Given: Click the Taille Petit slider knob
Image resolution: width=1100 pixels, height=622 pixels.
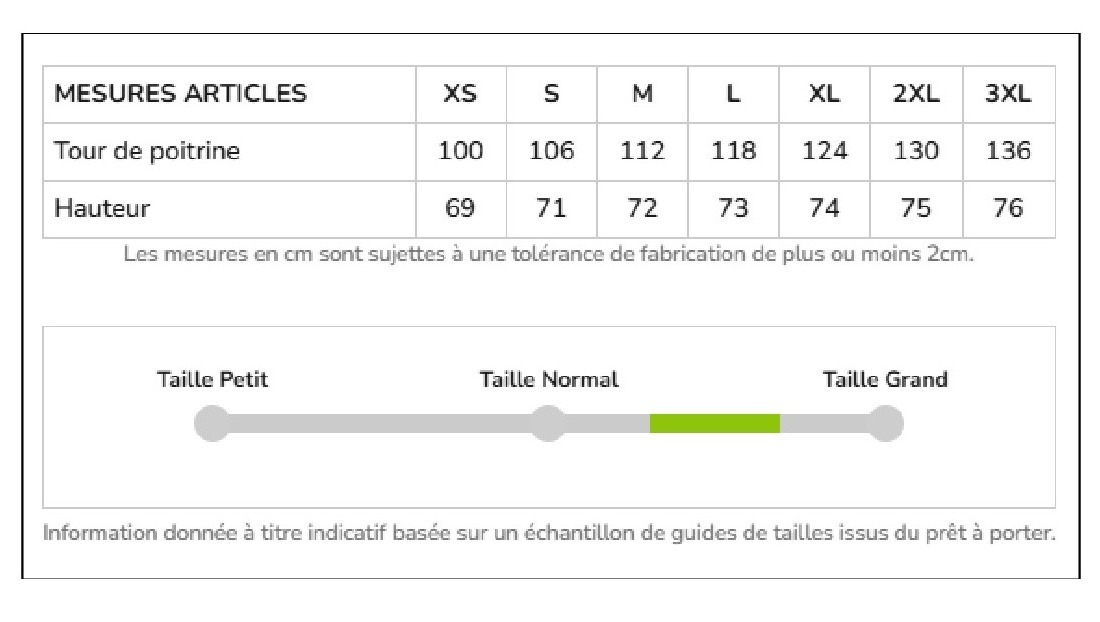Looking at the screenshot, I should pyautogui.click(x=213, y=424).
